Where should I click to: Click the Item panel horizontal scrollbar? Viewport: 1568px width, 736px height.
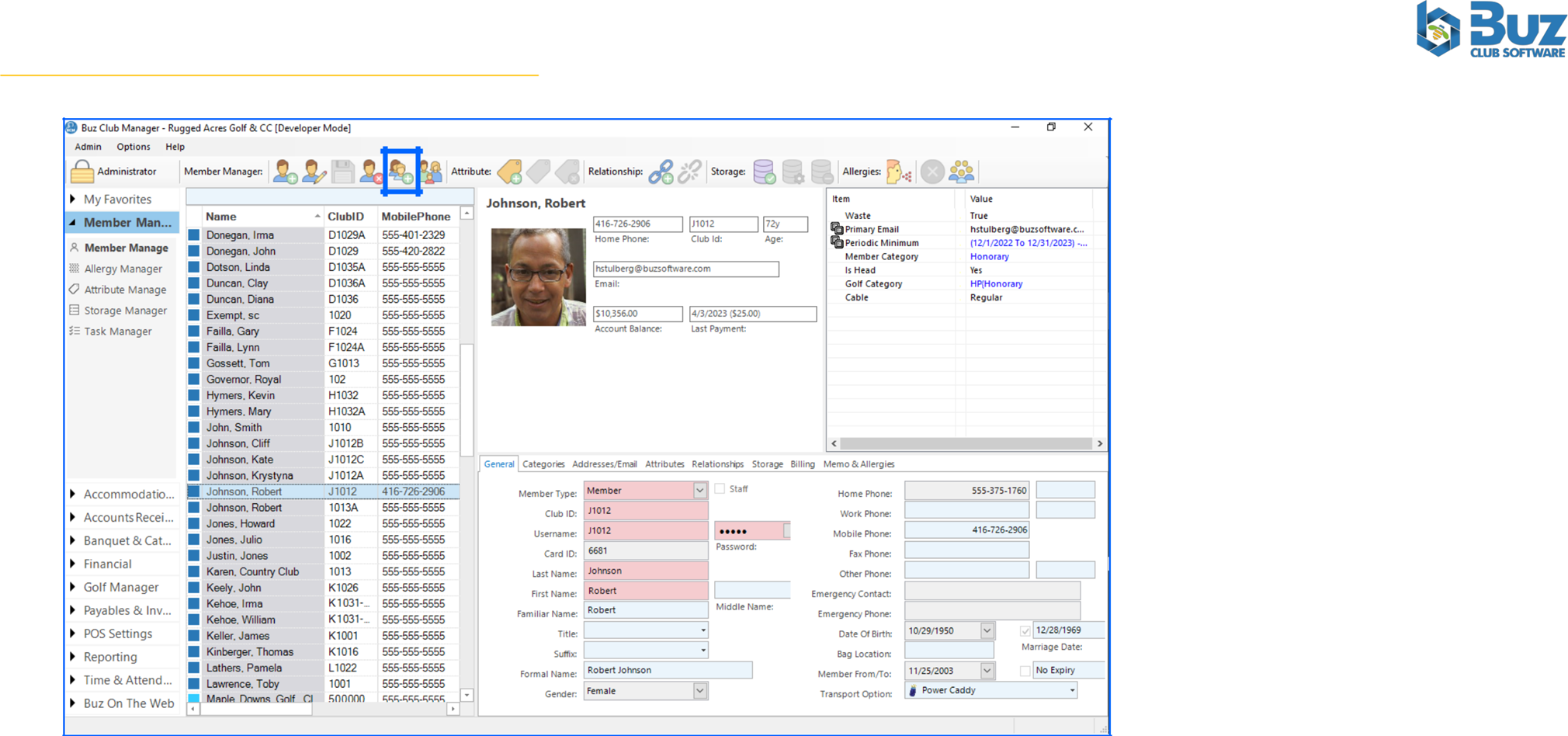(966, 443)
